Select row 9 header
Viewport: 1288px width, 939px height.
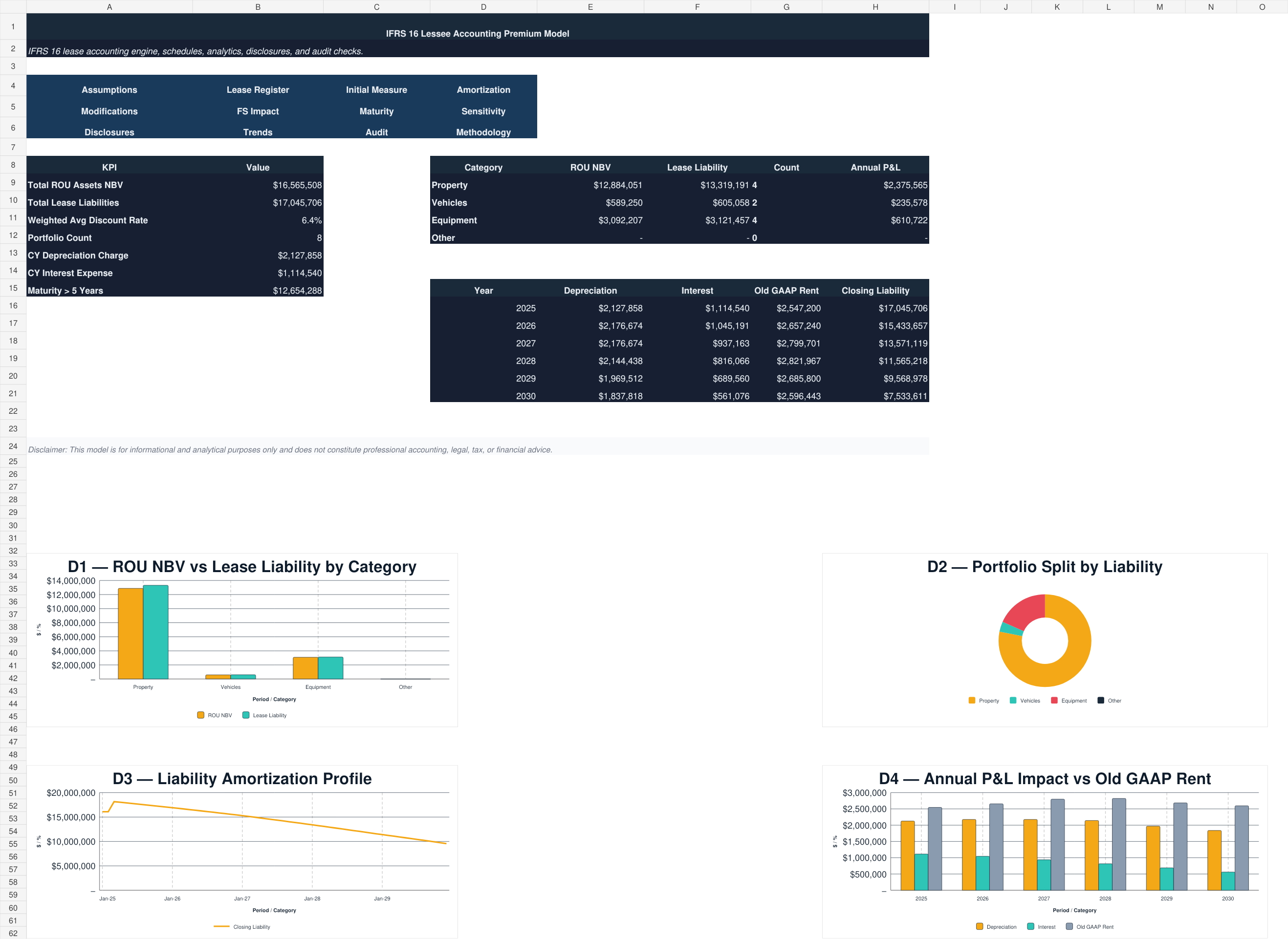pyautogui.click(x=13, y=182)
